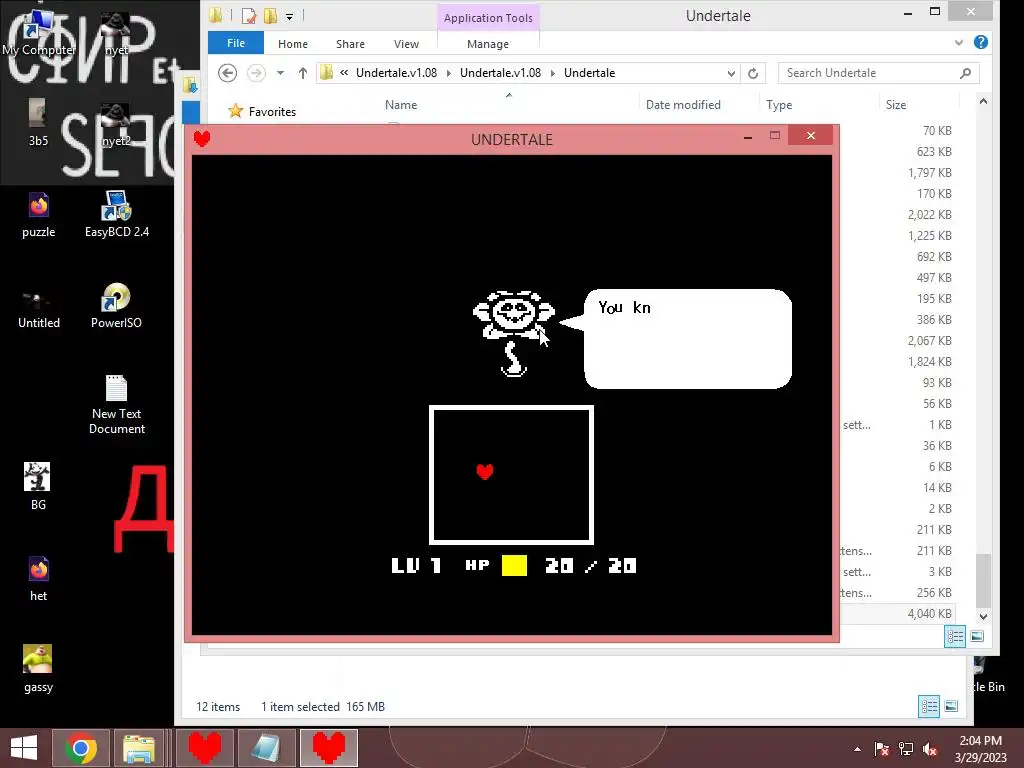Open the 3b5 desktop icon
The image size is (1024, 768).
[x=38, y=123]
